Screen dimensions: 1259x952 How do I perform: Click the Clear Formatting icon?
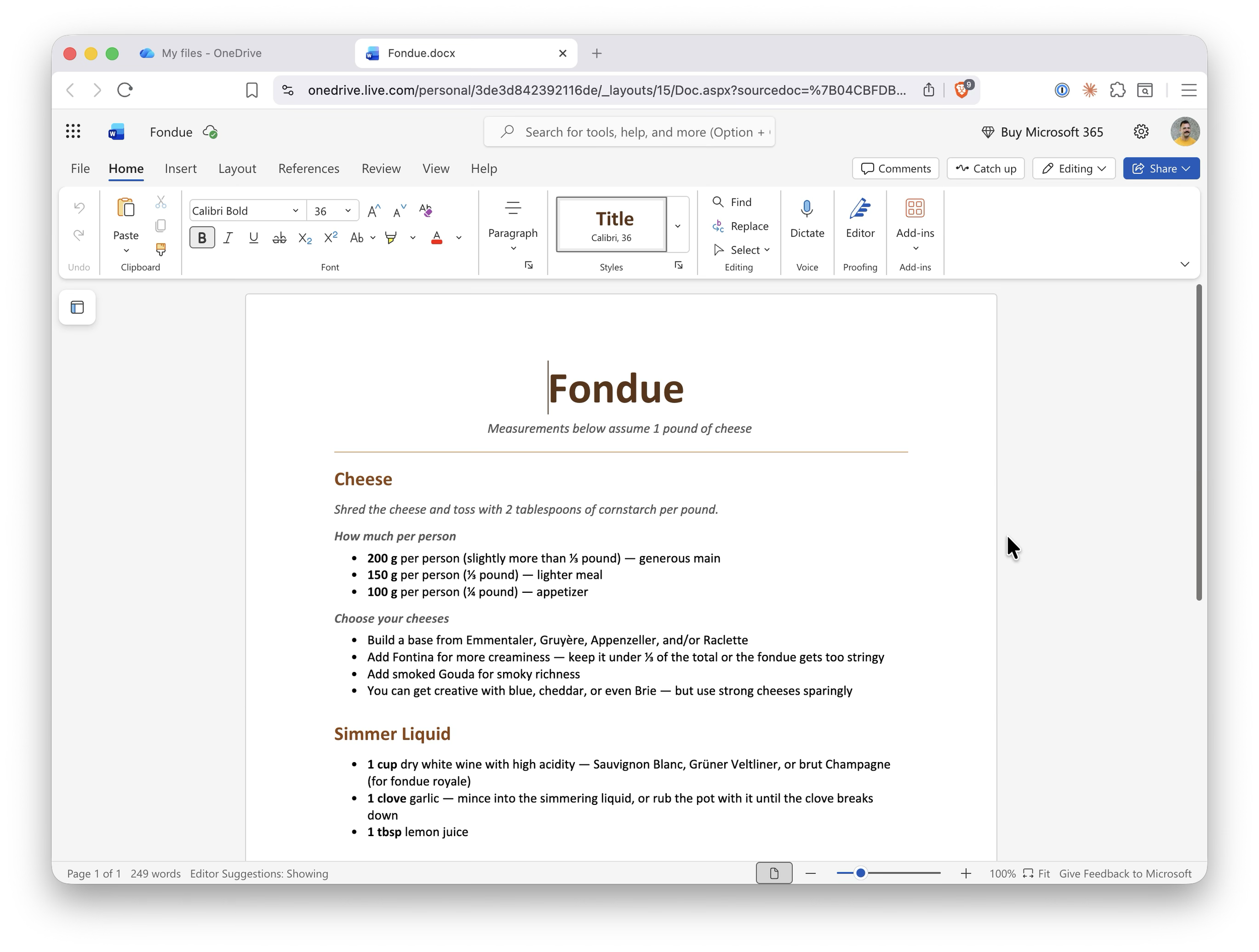[x=426, y=211]
